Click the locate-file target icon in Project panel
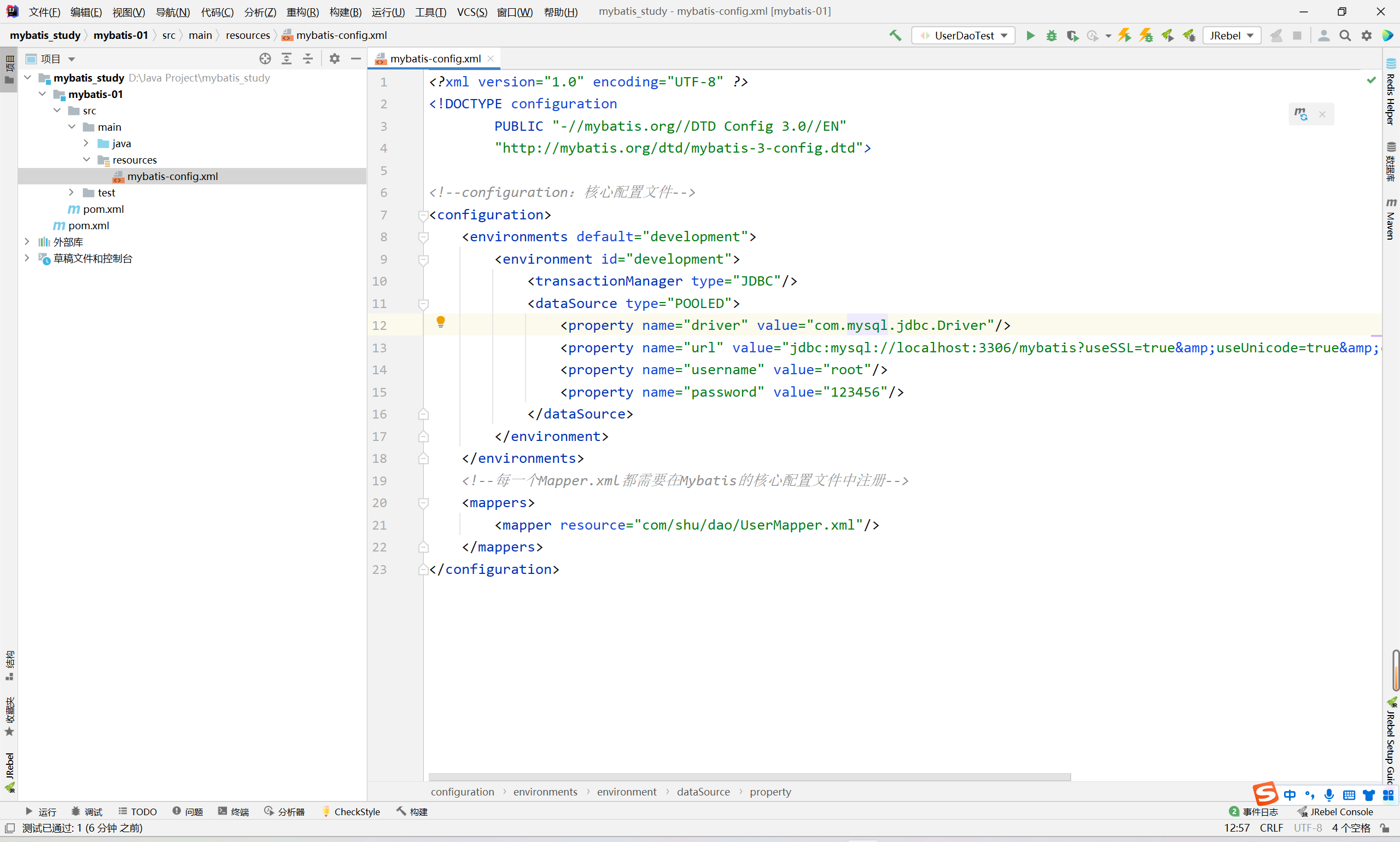This screenshot has height=842, width=1400. point(265,59)
